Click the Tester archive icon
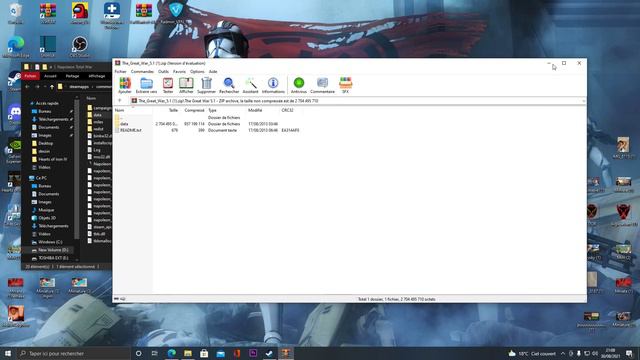Image resolution: width=640 pixels, height=360 pixels. click(168, 85)
